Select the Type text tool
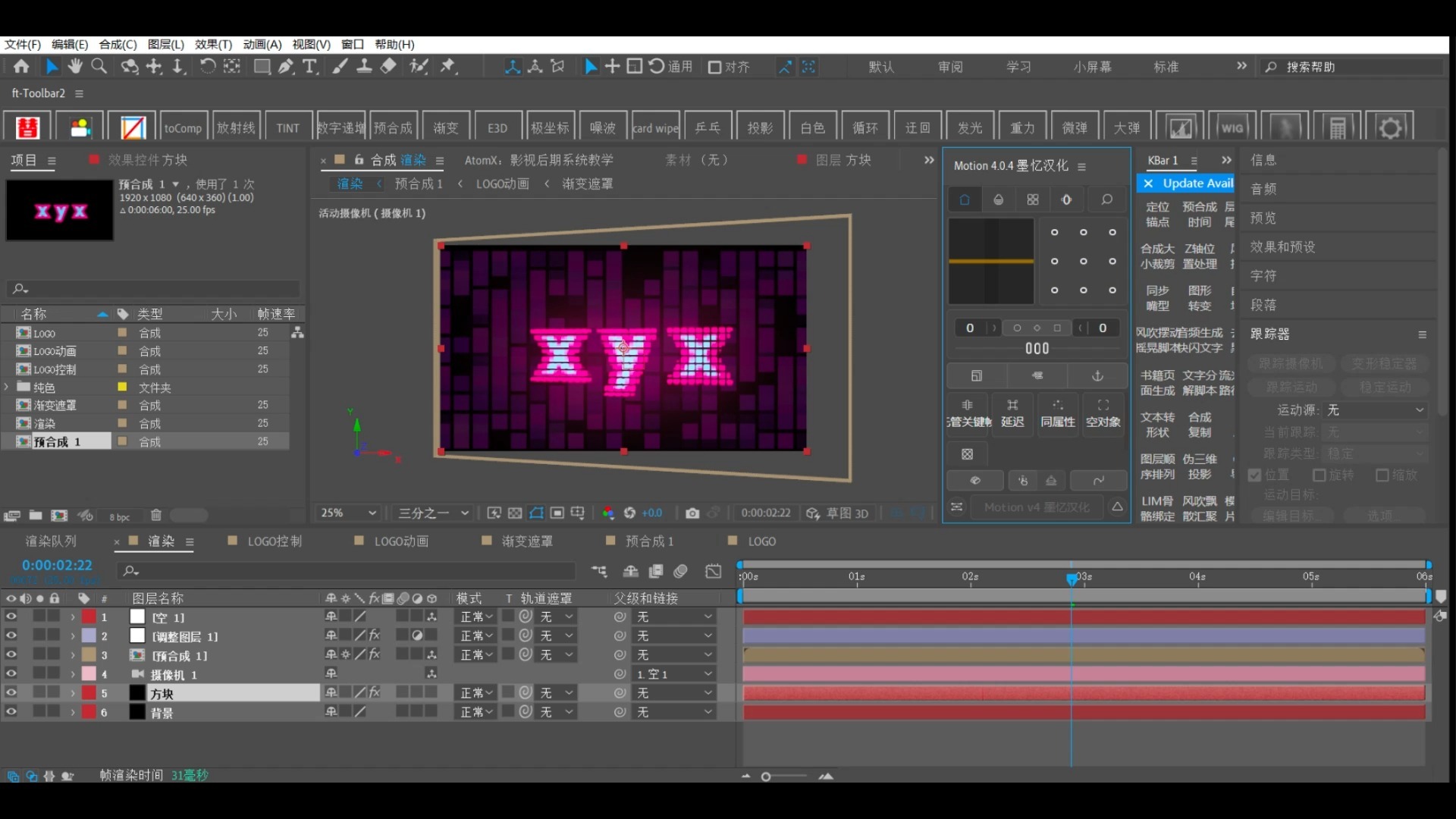The width and height of the screenshot is (1456, 819). click(310, 67)
